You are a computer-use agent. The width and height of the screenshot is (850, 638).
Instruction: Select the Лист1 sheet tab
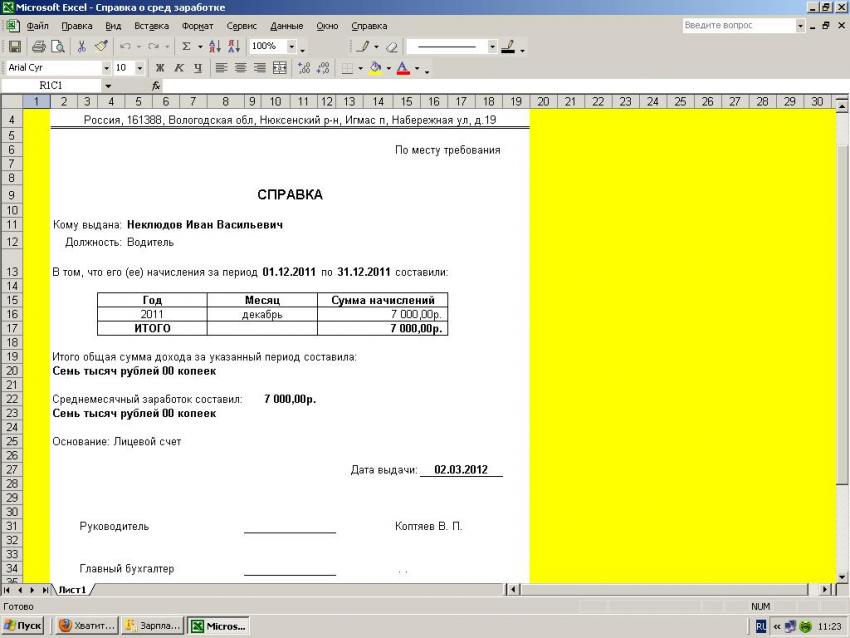(71, 590)
